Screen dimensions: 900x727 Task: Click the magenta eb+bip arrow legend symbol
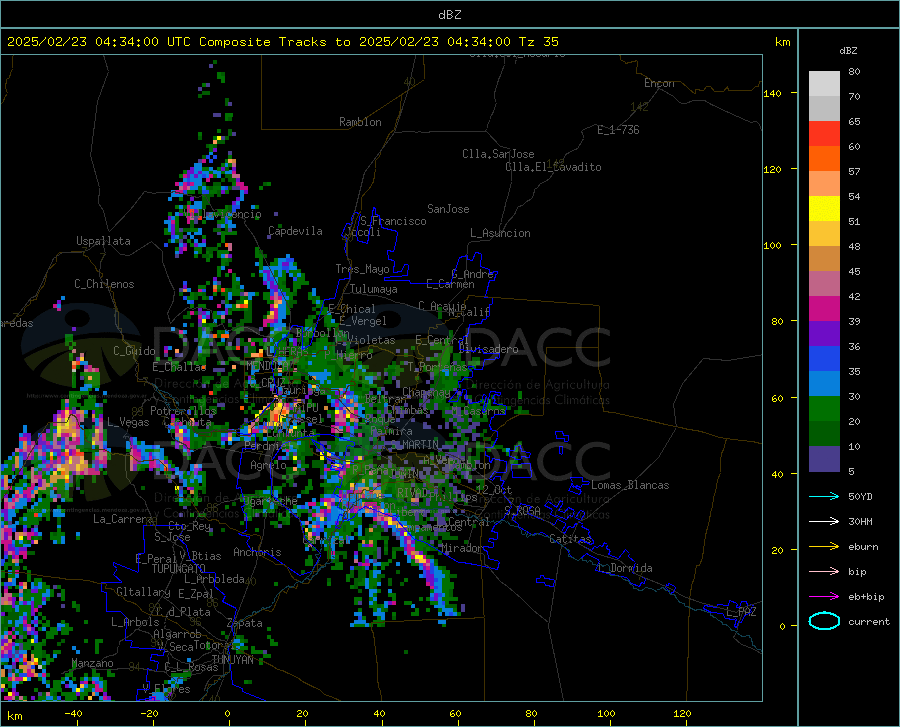[x=824, y=597]
